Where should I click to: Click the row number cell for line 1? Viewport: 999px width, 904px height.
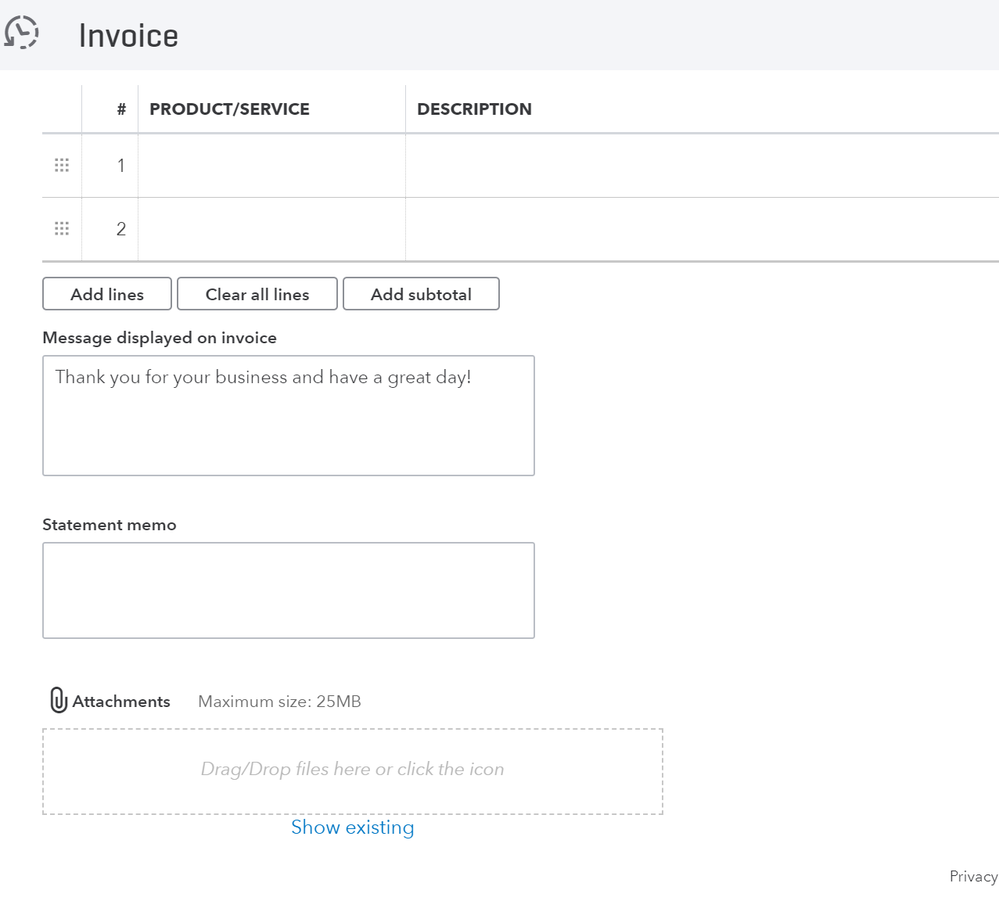click(x=120, y=164)
